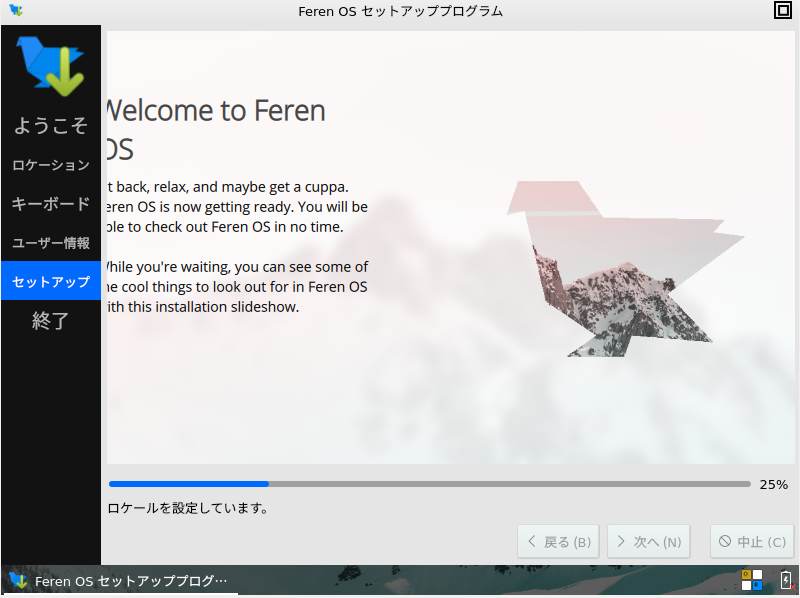
Task: Click the Feren OS icon in title bar
Action: coord(16,10)
